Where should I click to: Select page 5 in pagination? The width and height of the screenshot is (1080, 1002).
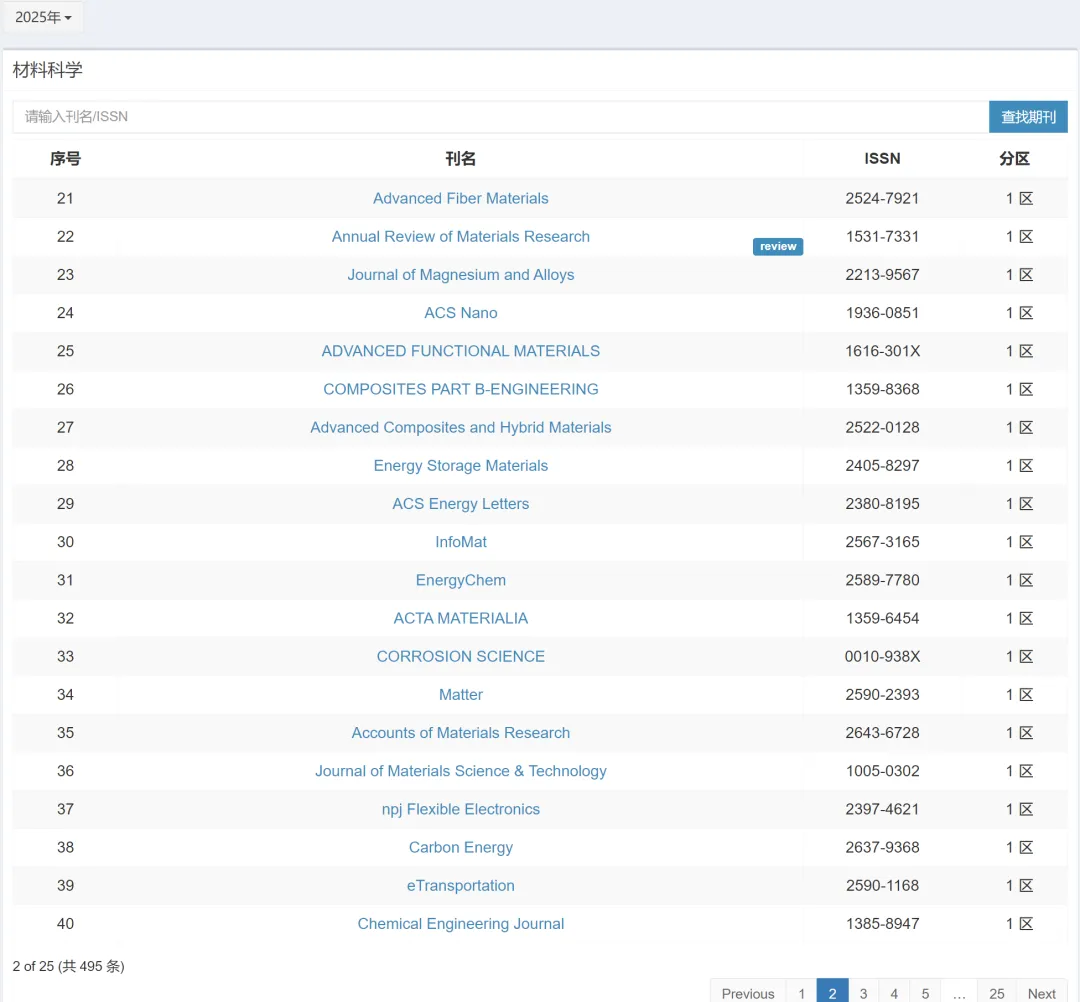click(925, 993)
